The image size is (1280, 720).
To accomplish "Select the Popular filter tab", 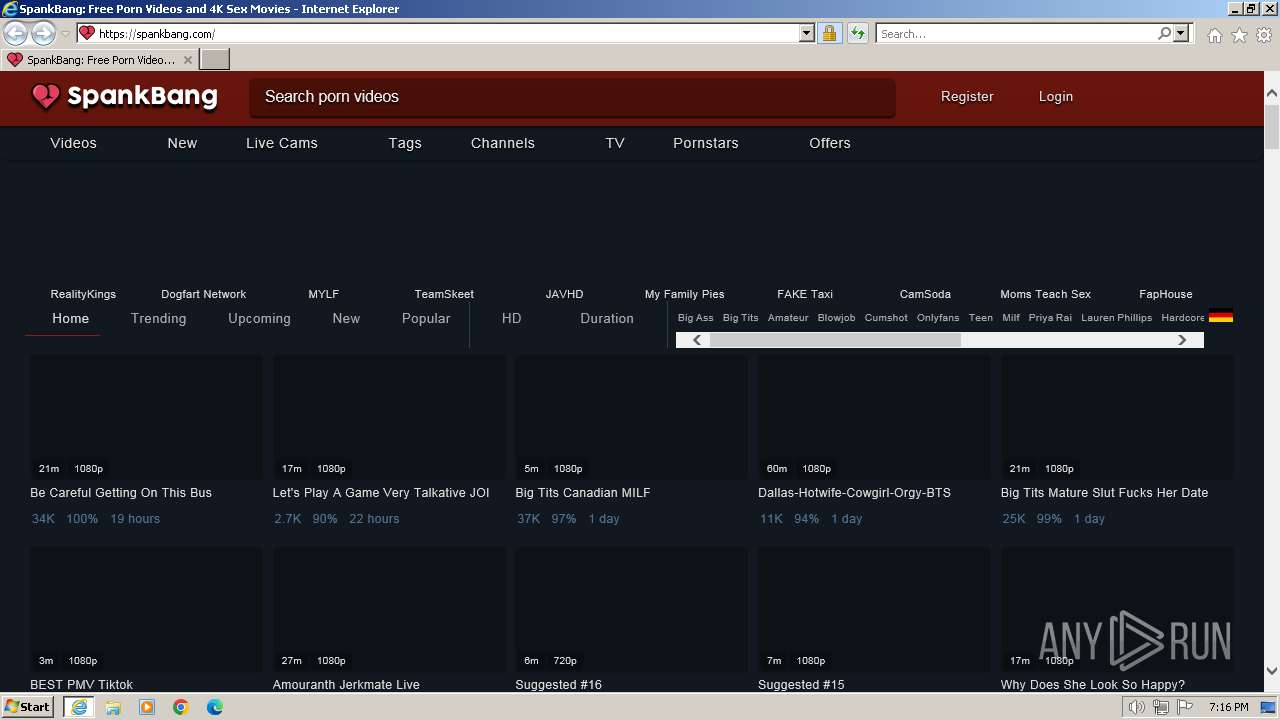I will pos(426,318).
